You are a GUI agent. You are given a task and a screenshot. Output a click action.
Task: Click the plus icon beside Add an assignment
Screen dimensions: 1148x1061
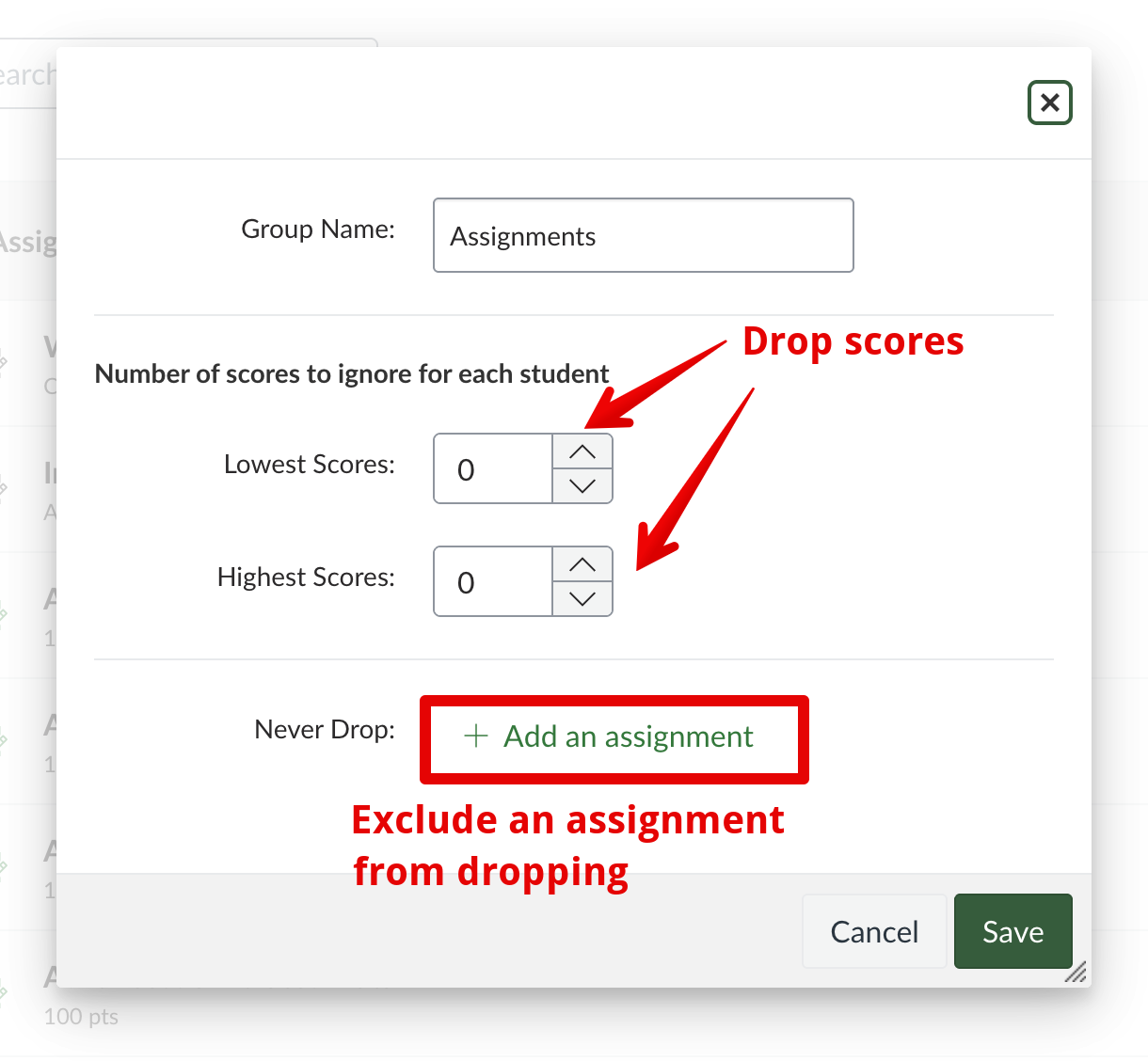[x=476, y=736]
